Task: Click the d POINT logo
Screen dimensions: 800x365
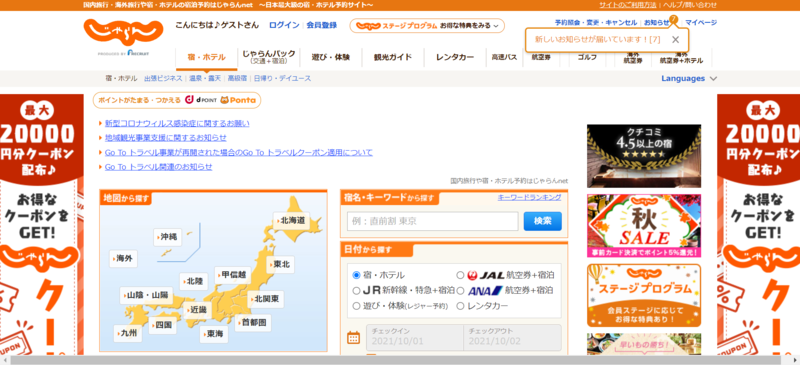Action: click(x=200, y=100)
